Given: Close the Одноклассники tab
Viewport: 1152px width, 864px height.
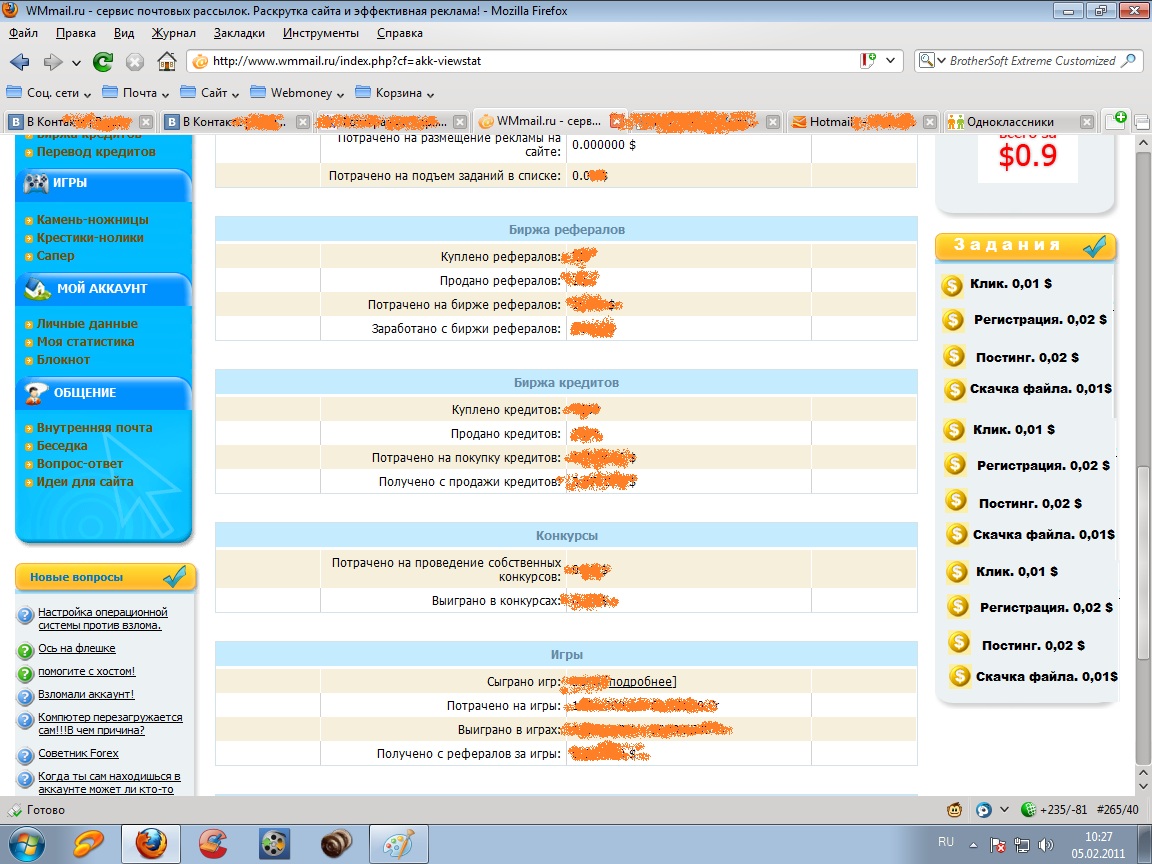Looking at the screenshot, I should (1087, 122).
